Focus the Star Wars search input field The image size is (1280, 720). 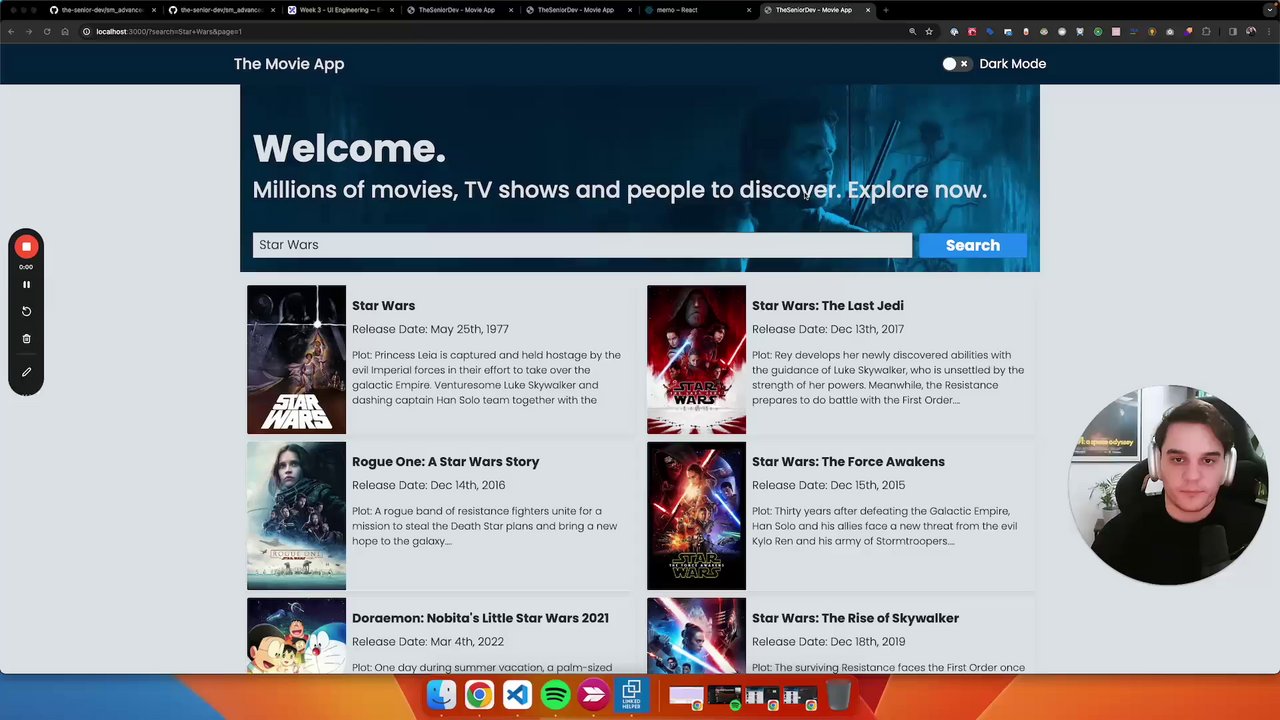click(x=582, y=245)
